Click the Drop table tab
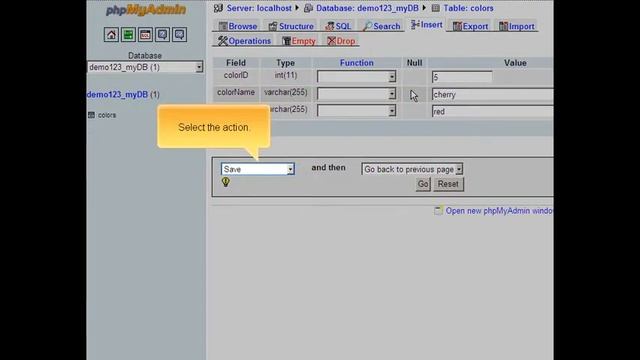 coord(341,41)
